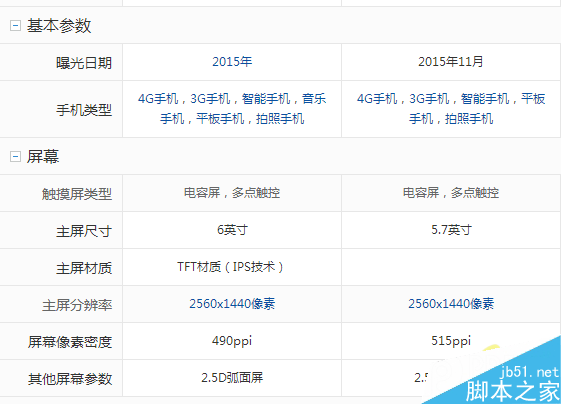Viewport: 561px width, 404px height.
Task: Collapse the 屏幕 section
Action: coord(15,156)
